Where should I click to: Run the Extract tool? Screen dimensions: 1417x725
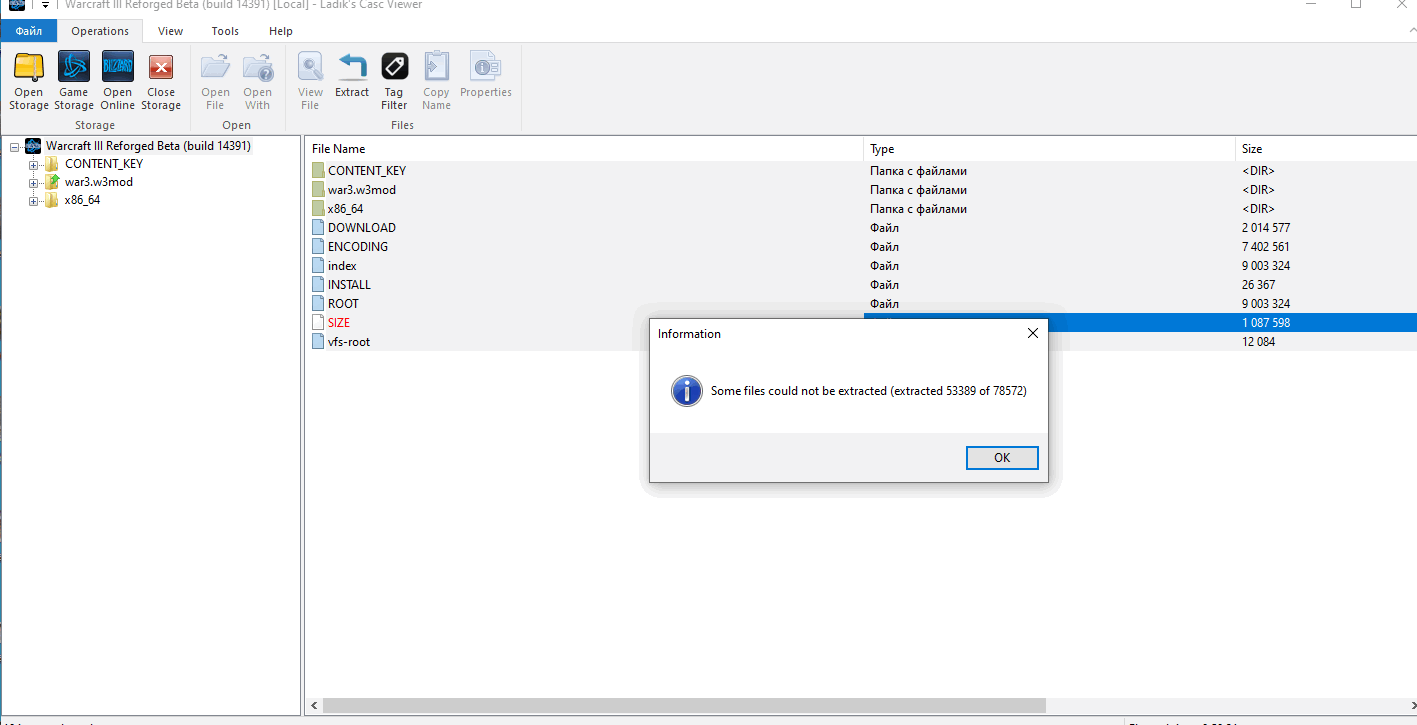[x=352, y=75]
